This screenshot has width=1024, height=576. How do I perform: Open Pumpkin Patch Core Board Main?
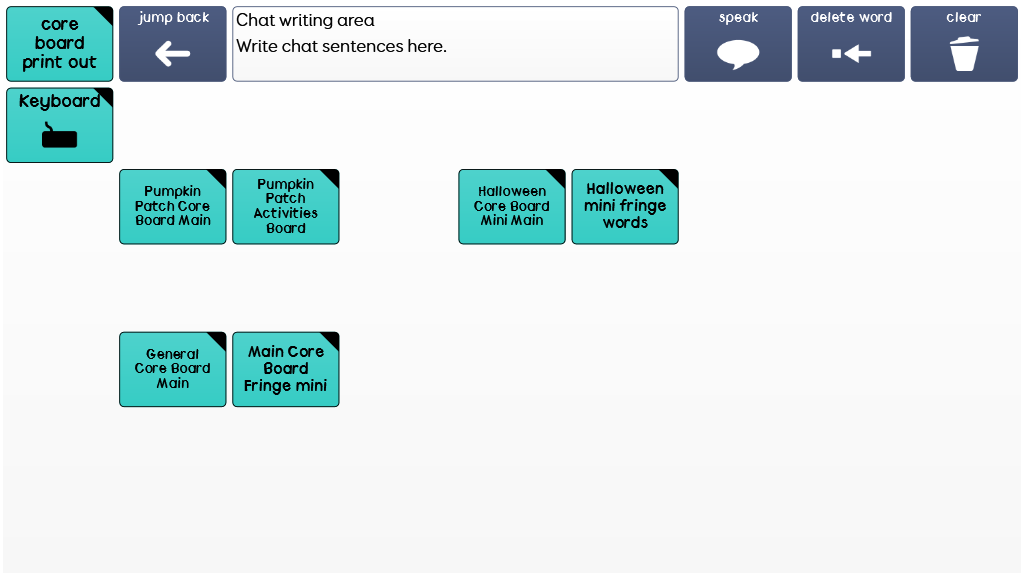coord(173,206)
